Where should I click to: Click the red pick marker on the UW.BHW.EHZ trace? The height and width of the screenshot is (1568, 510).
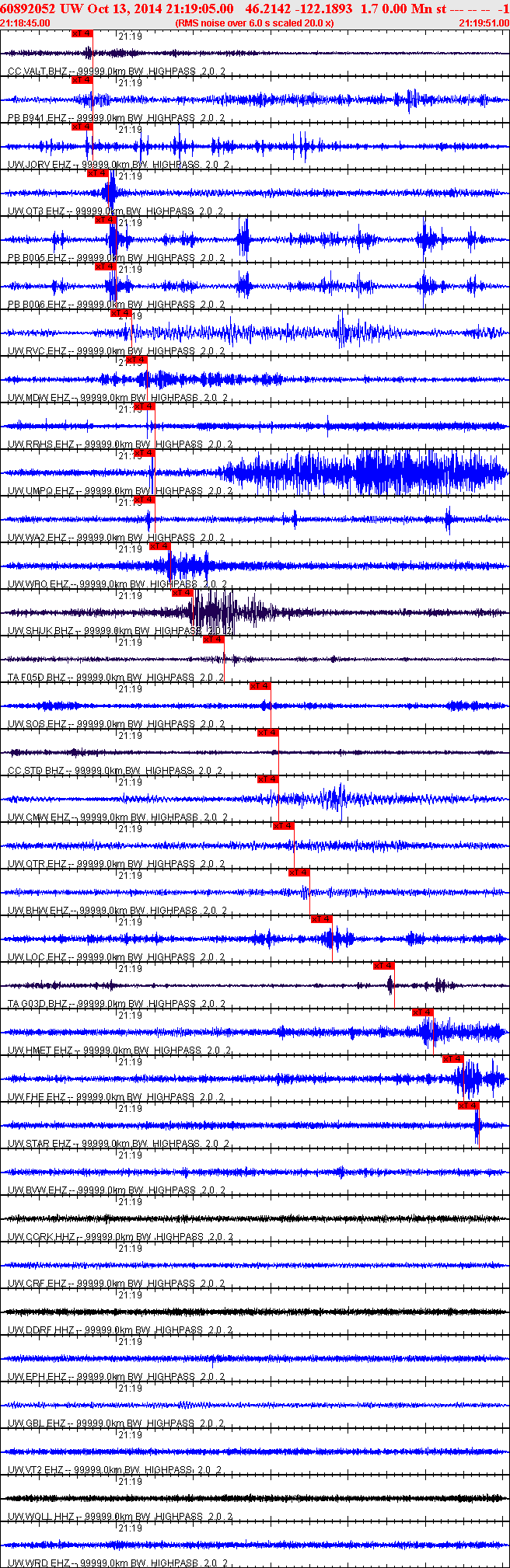click(x=299, y=873)
